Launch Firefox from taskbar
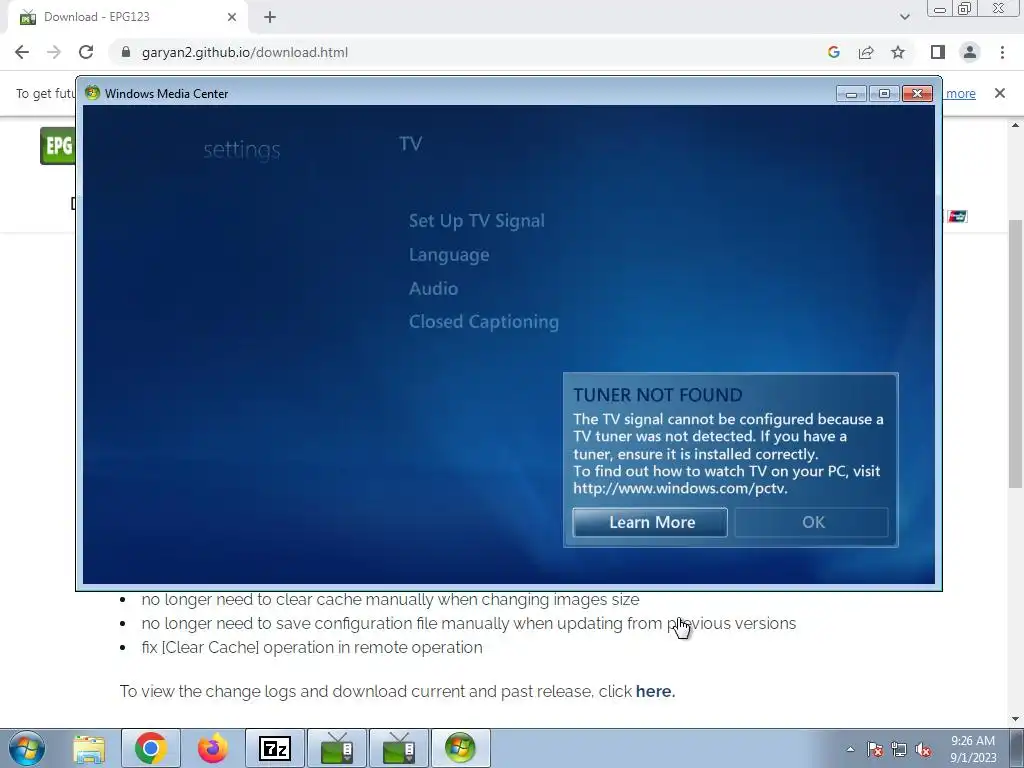This screenshot has height=768, width=1024. click(212, 748)
